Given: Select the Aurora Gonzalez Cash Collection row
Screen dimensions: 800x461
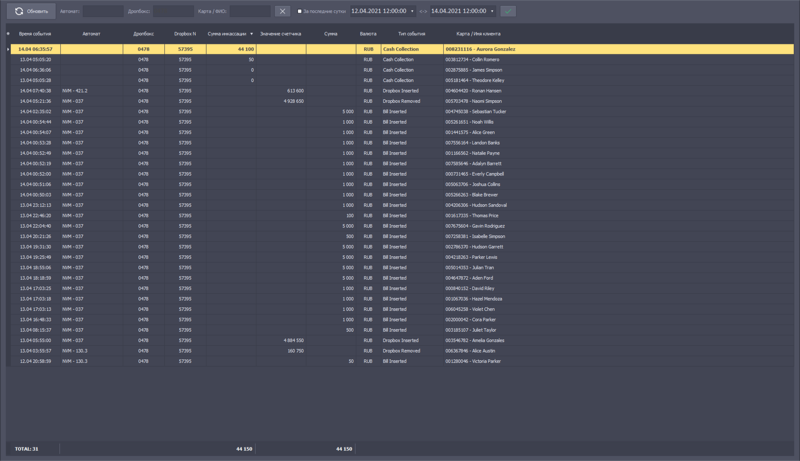Looking at the screenshot, I should click(x=400, y=49).
